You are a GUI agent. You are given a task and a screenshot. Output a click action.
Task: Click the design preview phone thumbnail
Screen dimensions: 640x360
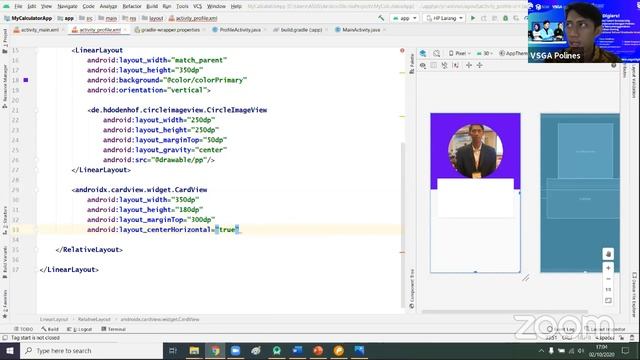[x=475, y=193]
